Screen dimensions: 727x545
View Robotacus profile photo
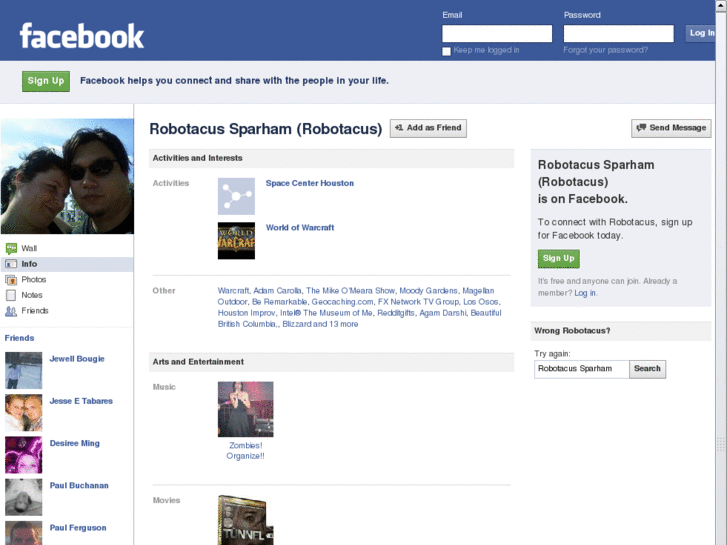67,176
